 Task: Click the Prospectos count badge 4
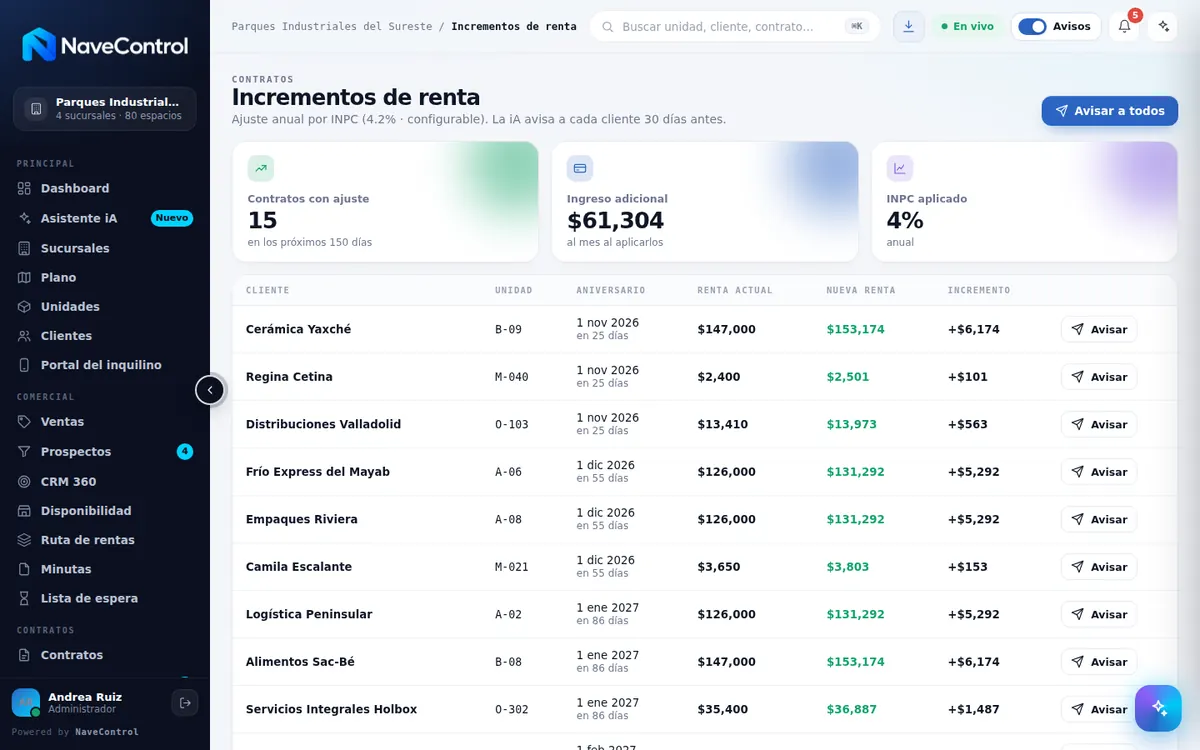(x=185, y=452)
